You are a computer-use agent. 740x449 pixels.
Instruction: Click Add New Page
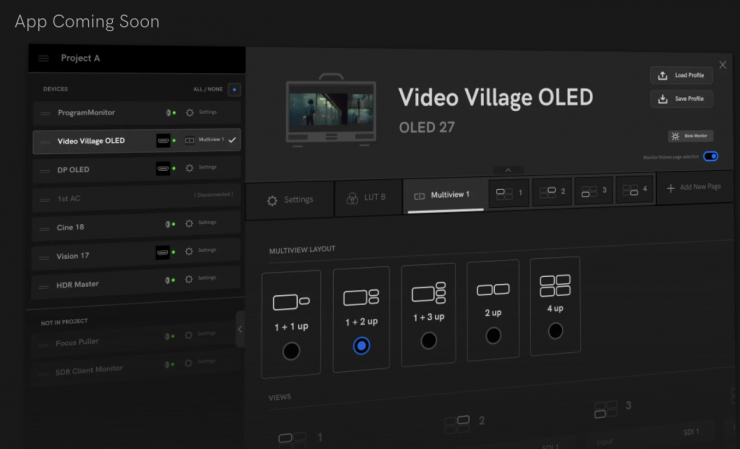[x=699, y=189]
